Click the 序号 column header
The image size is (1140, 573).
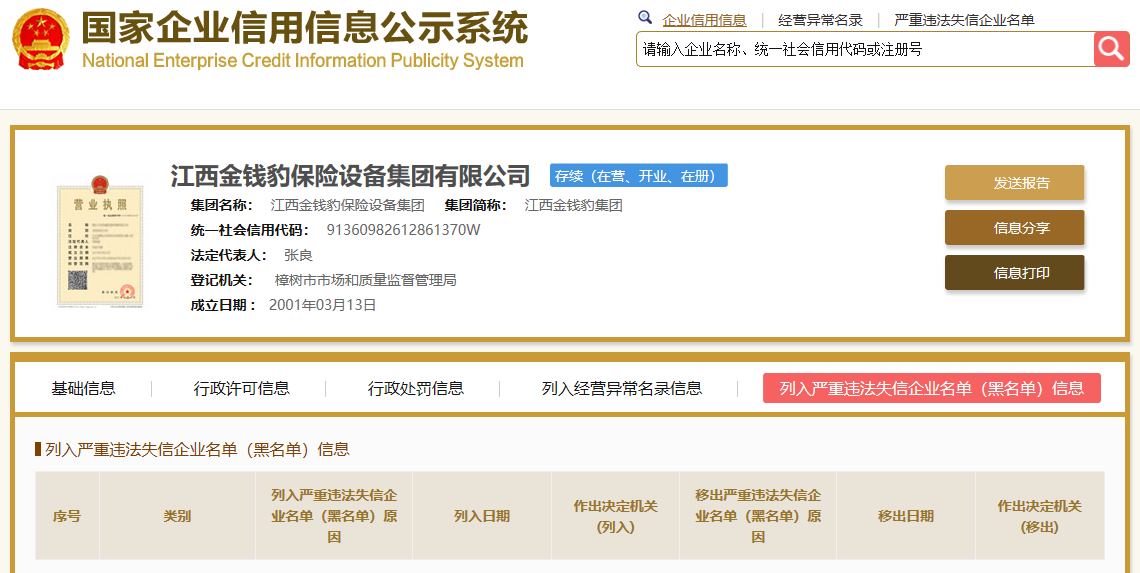tap(67, 516)
